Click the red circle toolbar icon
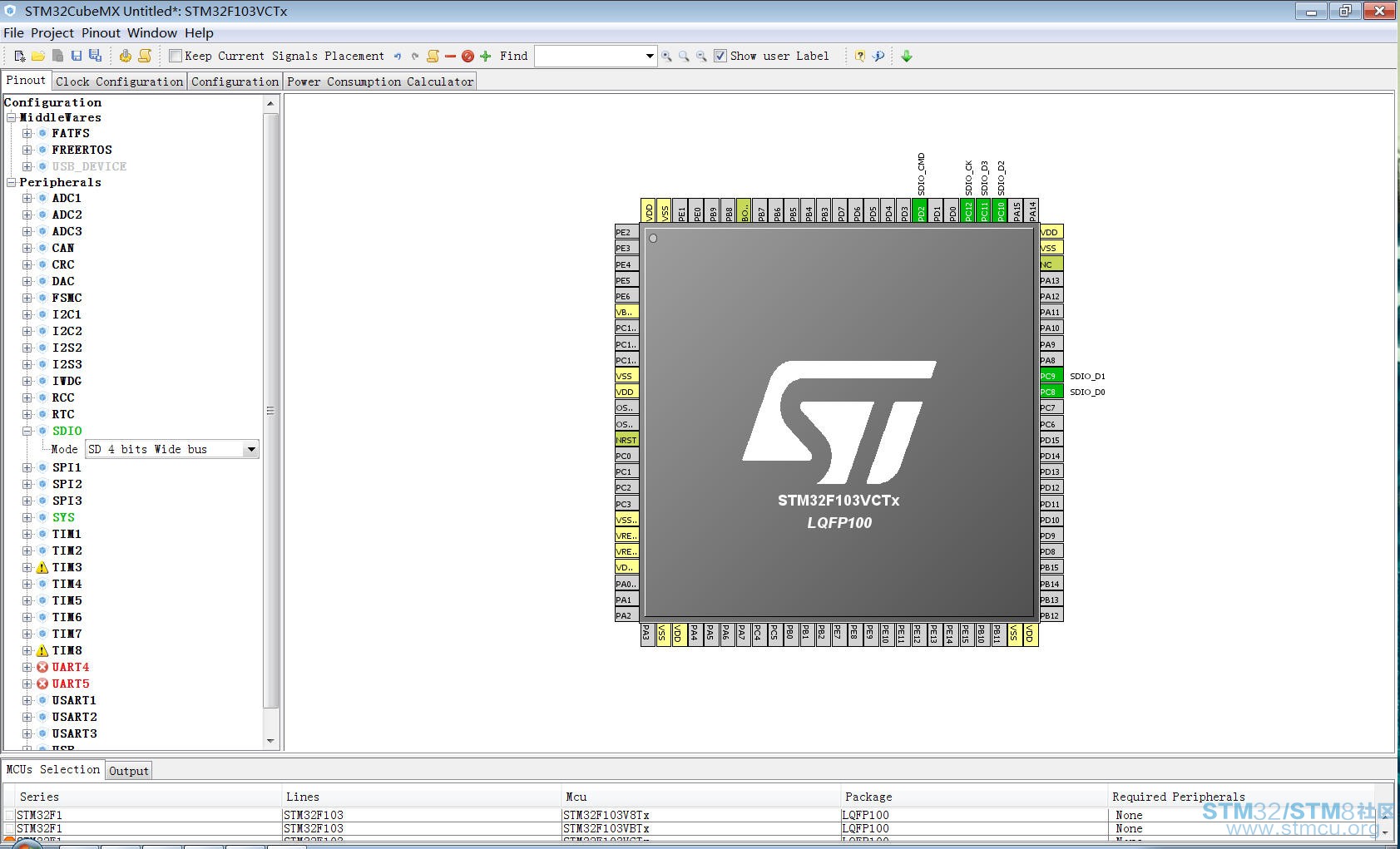Viewport: 1400px width, 849px height. [x=467, y=57]
